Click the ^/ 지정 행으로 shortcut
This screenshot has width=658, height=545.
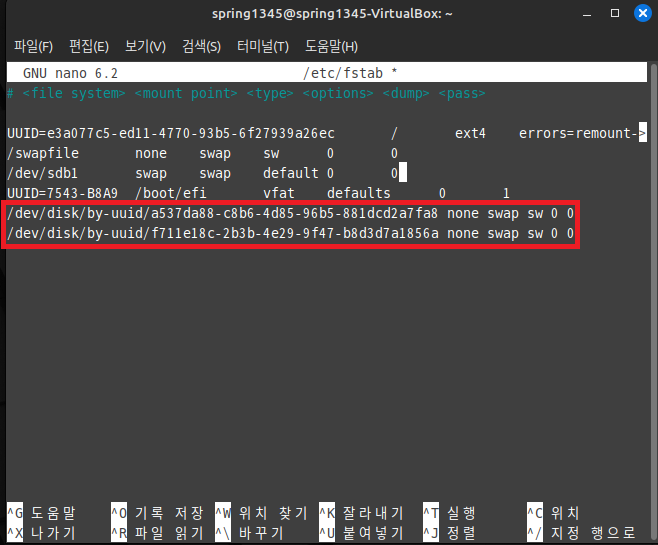click(582, 533)
